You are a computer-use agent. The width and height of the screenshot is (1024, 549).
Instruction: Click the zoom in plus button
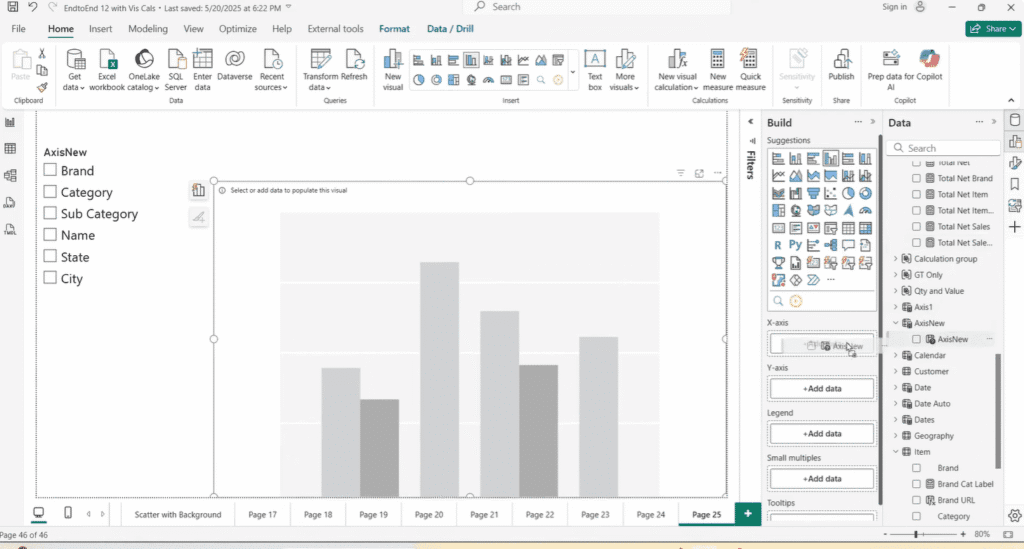[x=963, y=534]
